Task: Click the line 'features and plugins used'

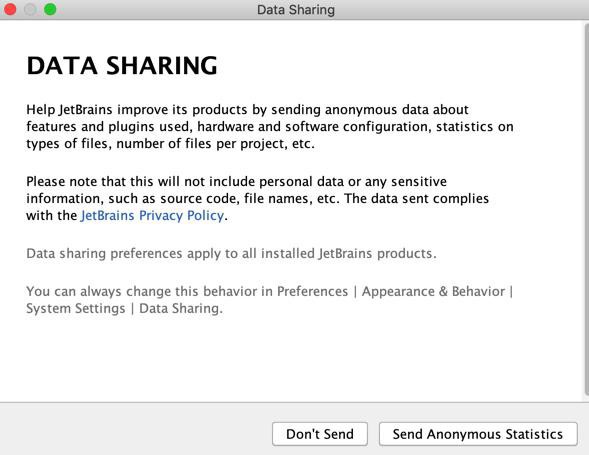Action: 270,127
